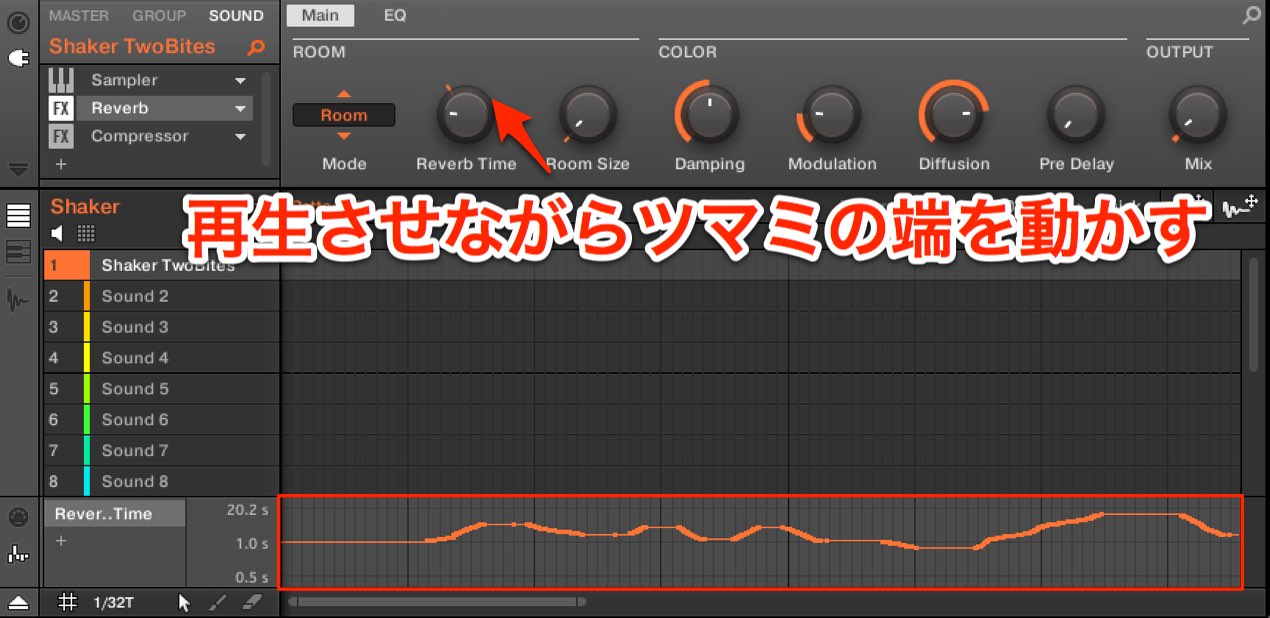
Task: Open the waveform sample editor icon
Action: click(x=18, y=299)
